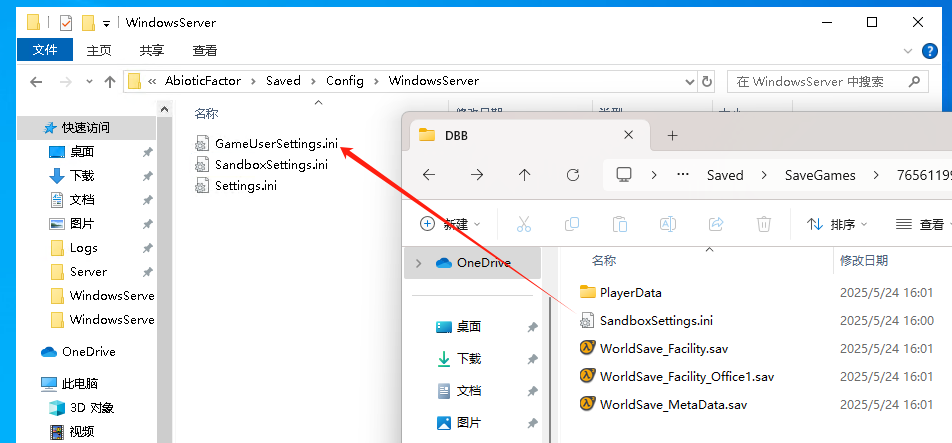The height and width of the screenshot is (443, 952).
Task: Switch to the 共享 ribbon tab
Action: pos(152,50)
